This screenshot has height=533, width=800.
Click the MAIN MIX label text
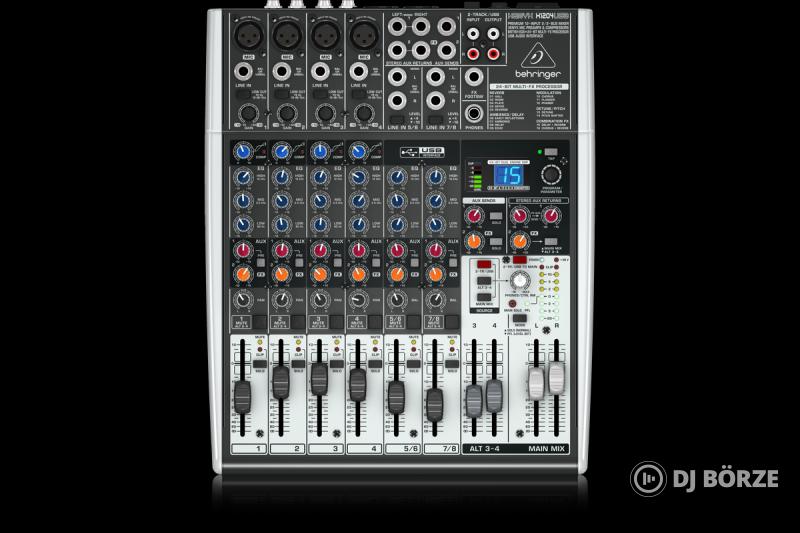click(546, 449)
